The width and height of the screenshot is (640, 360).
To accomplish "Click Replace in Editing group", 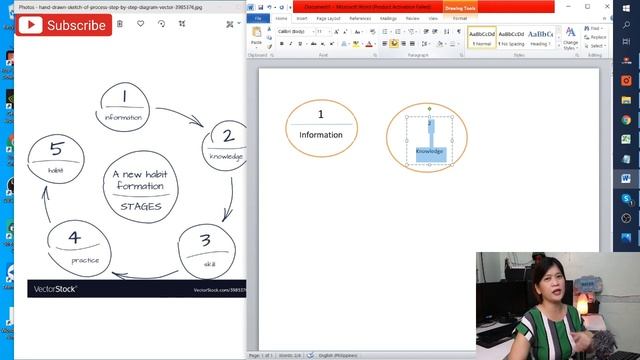I will point(595,37).
